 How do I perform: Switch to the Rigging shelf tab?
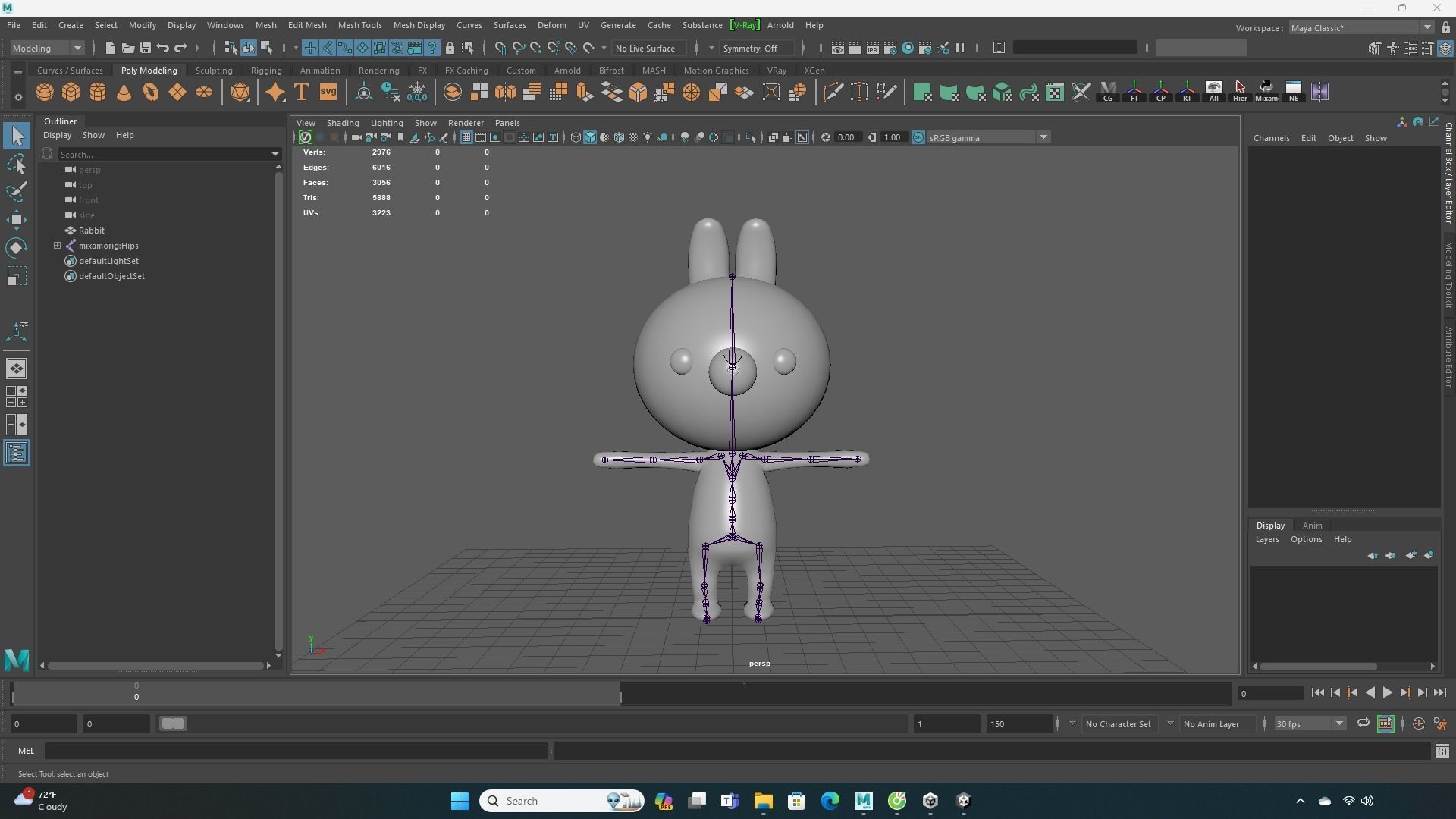(266, 71)
